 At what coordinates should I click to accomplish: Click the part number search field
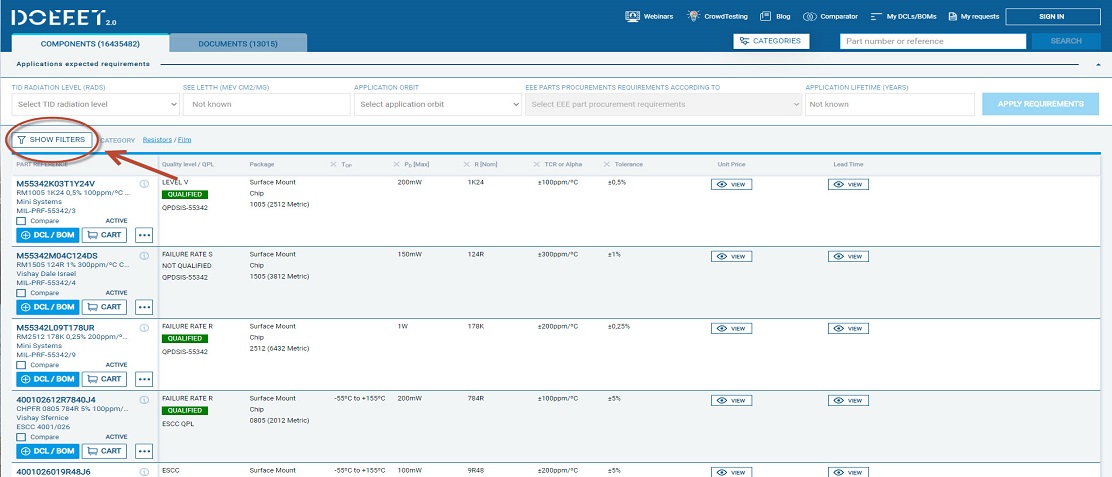pyautogui.click(x=933, y=41)
